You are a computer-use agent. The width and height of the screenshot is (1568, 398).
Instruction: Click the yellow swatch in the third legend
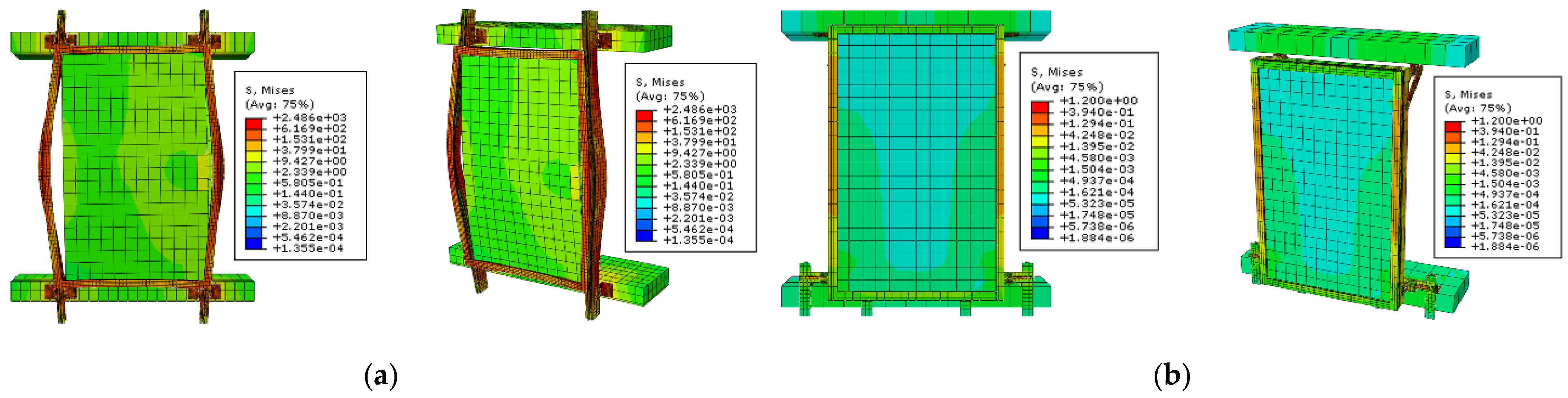[1040, 141]
